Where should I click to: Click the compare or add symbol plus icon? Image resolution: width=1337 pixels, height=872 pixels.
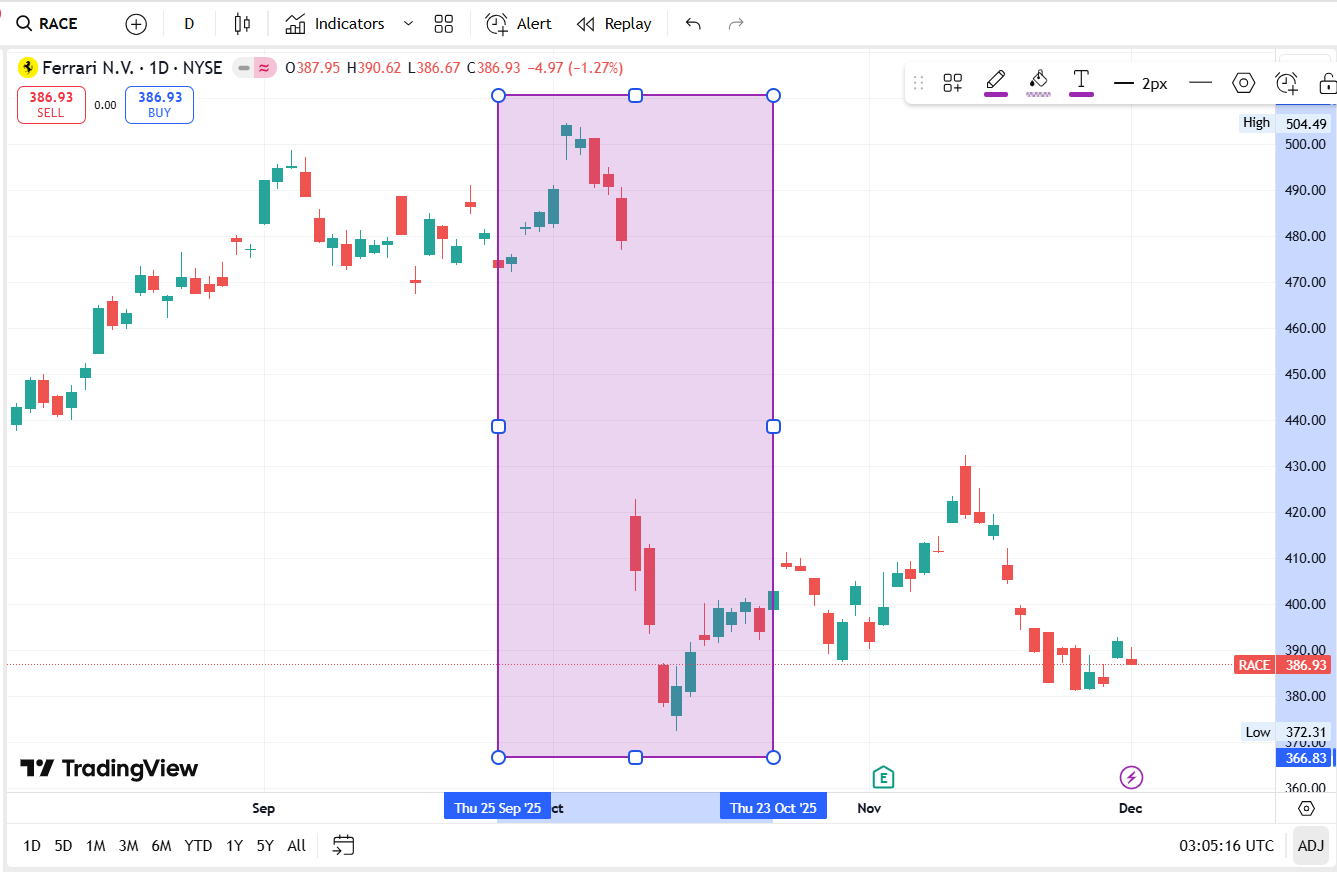pyautogui.click(x=136, y=24)
